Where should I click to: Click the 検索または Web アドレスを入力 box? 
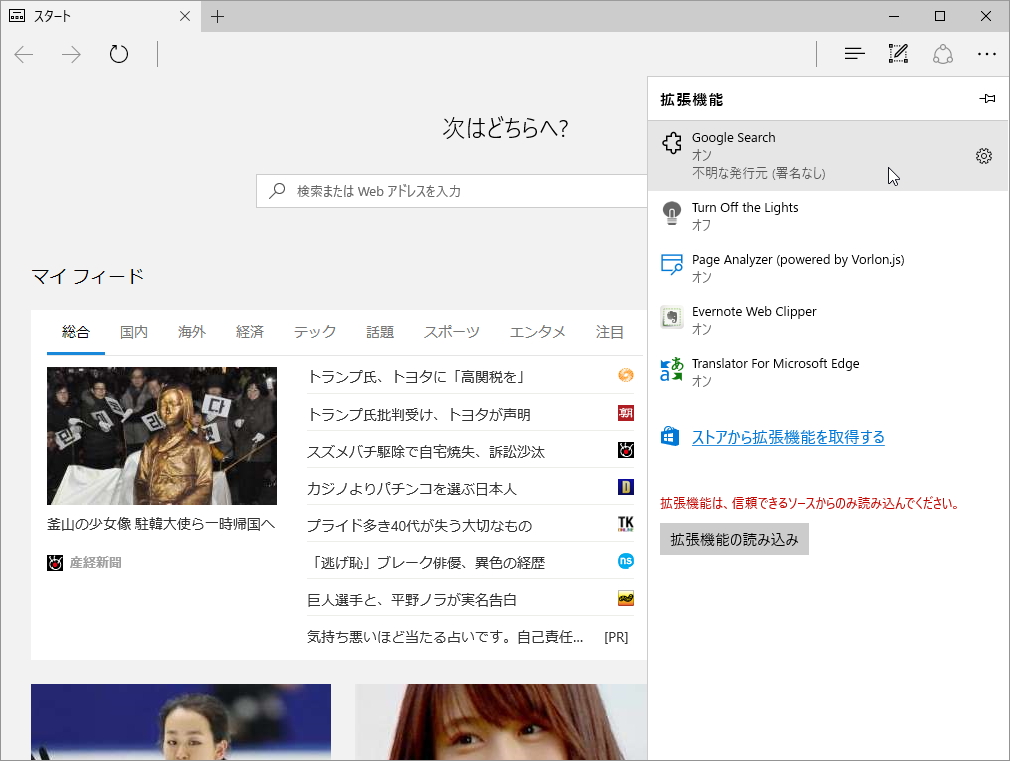(x=452, y=191)
